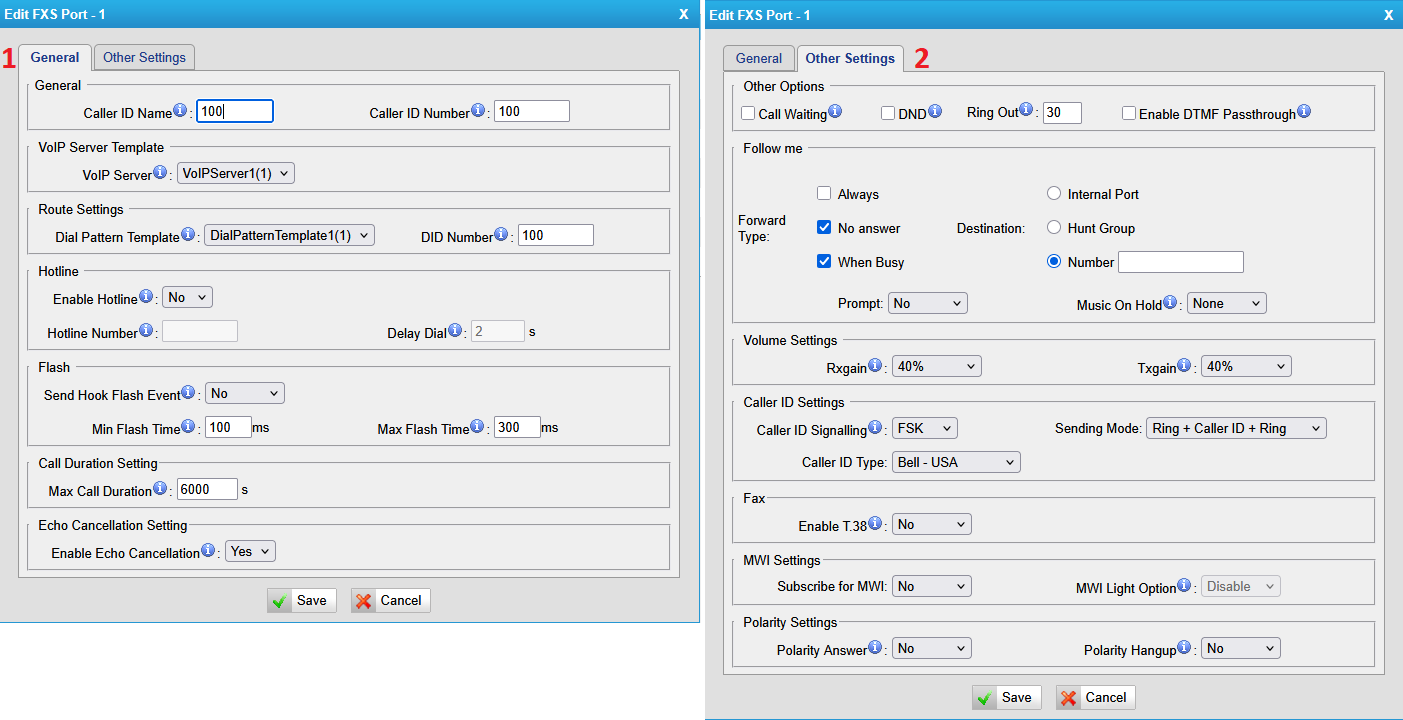The height and width of the screenshot is (720, 1403).
Task: Click the info icon next to Max Call Duration
Action: click(160, 489)
